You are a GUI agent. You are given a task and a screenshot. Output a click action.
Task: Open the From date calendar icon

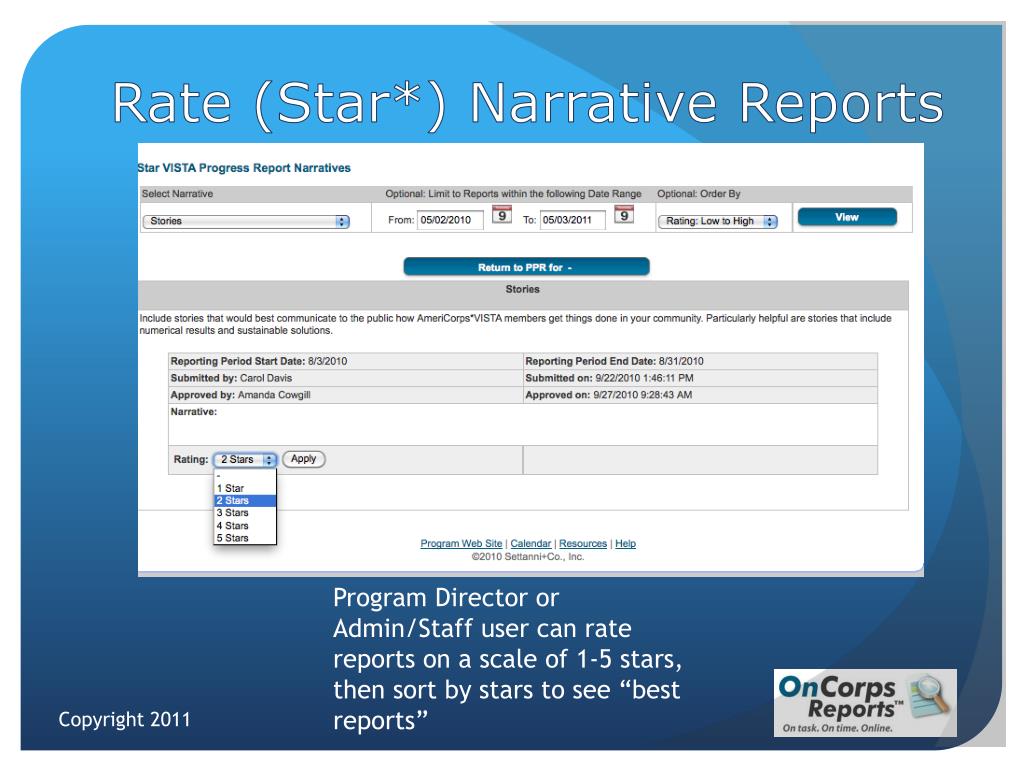[x=502, y=215]
